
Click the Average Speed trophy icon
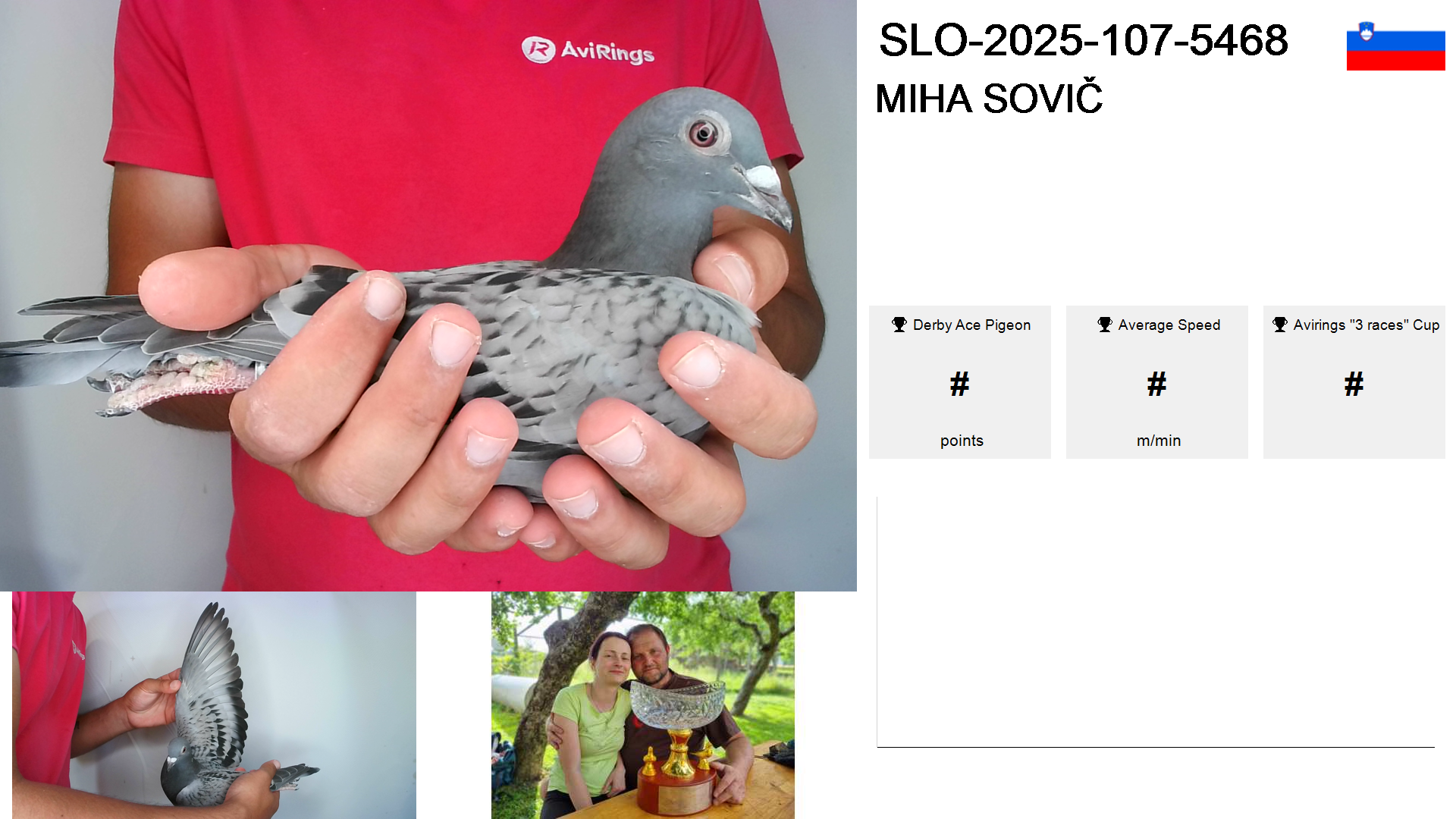pyautogui.click(x=1105, y=325)
